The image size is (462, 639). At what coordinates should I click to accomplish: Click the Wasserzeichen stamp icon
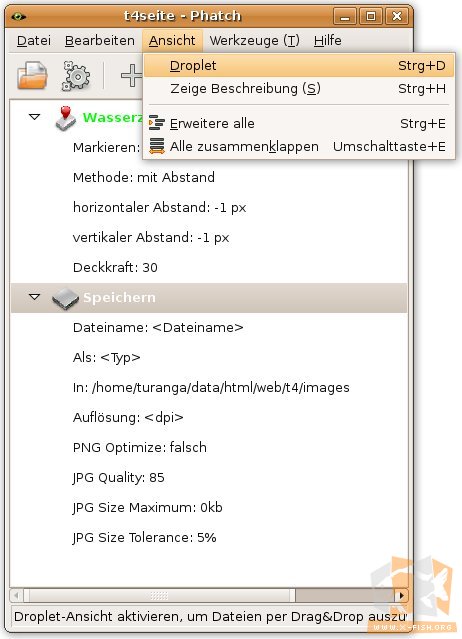65,118
